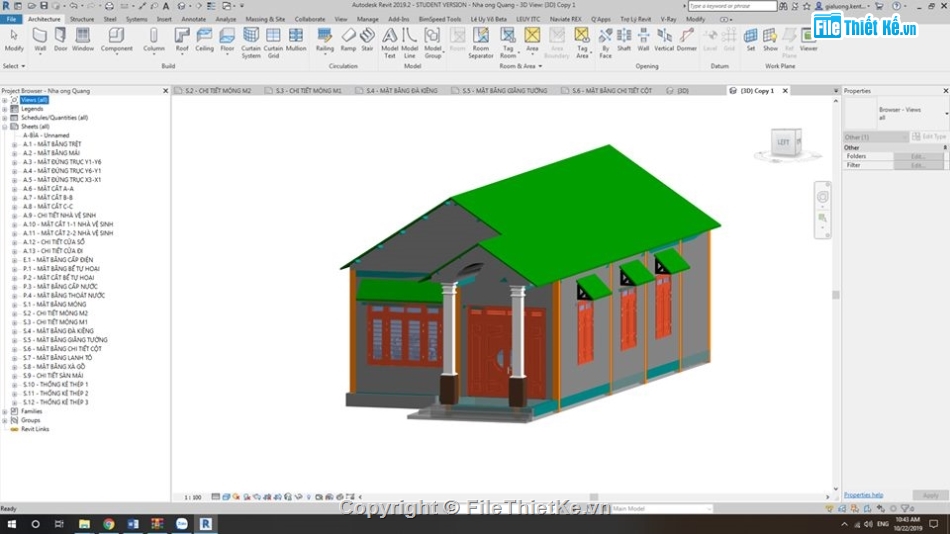950x534 pixels.
Task: Open the Windows Start menu
Action: (12, 524)
